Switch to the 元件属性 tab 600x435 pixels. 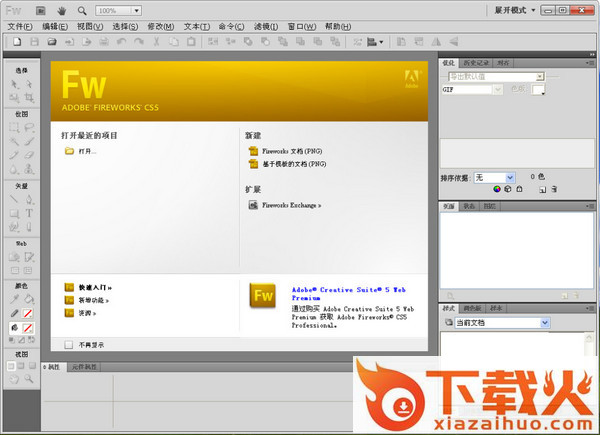[x=84, y=367]
